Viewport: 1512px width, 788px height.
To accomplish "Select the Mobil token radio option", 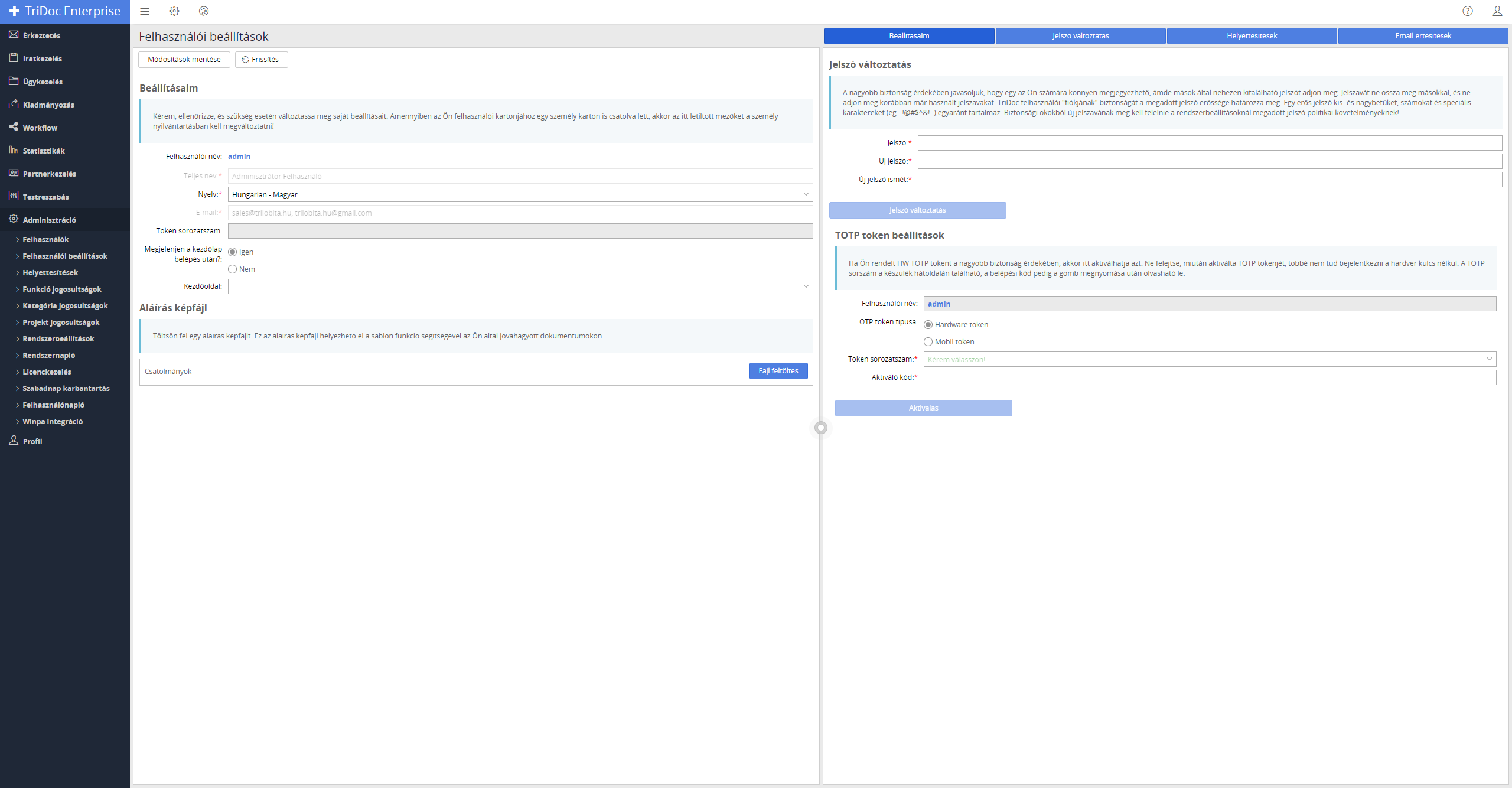I will [x=928, y=342].
